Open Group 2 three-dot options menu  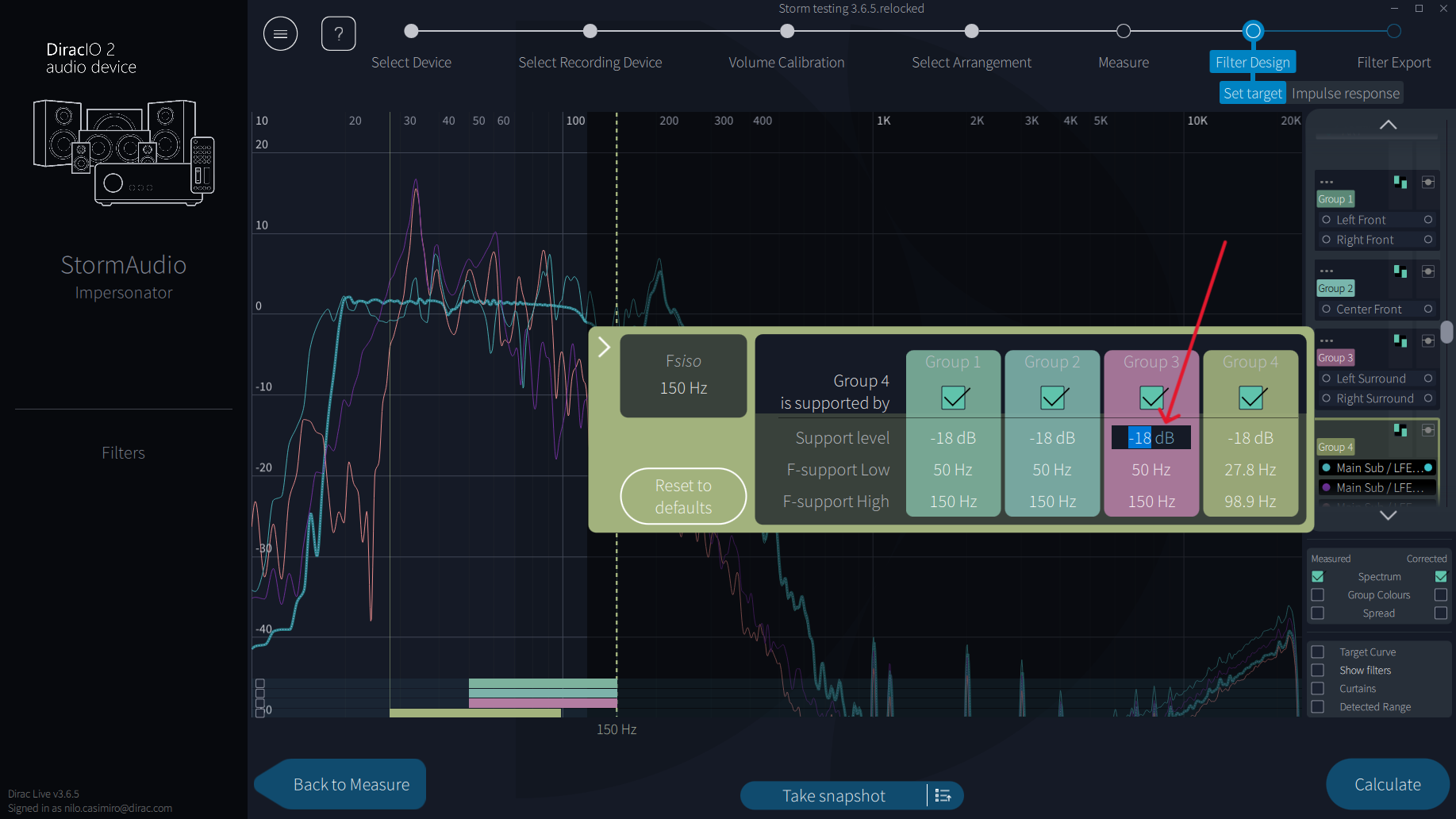(1327, 271)
